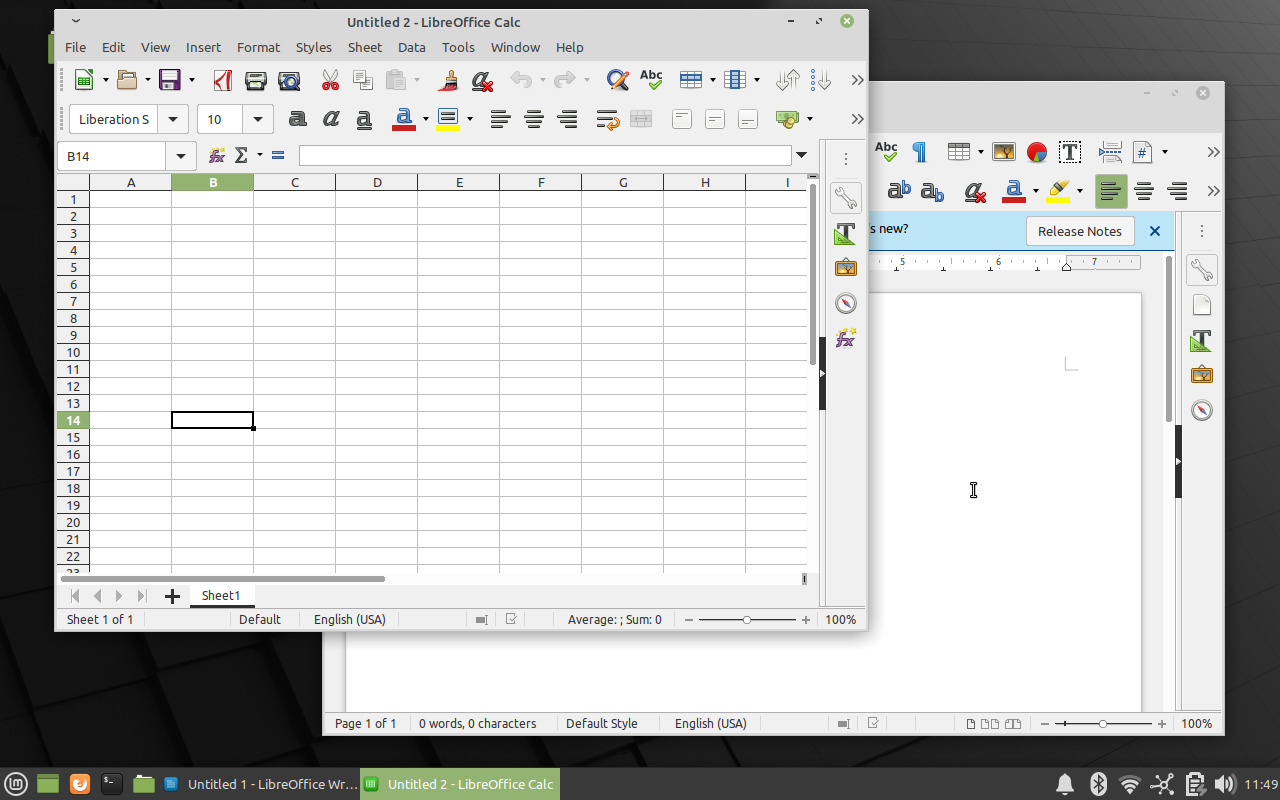
Task: Open Save dropdown arrow in Calc
Action: coord(191,80)
